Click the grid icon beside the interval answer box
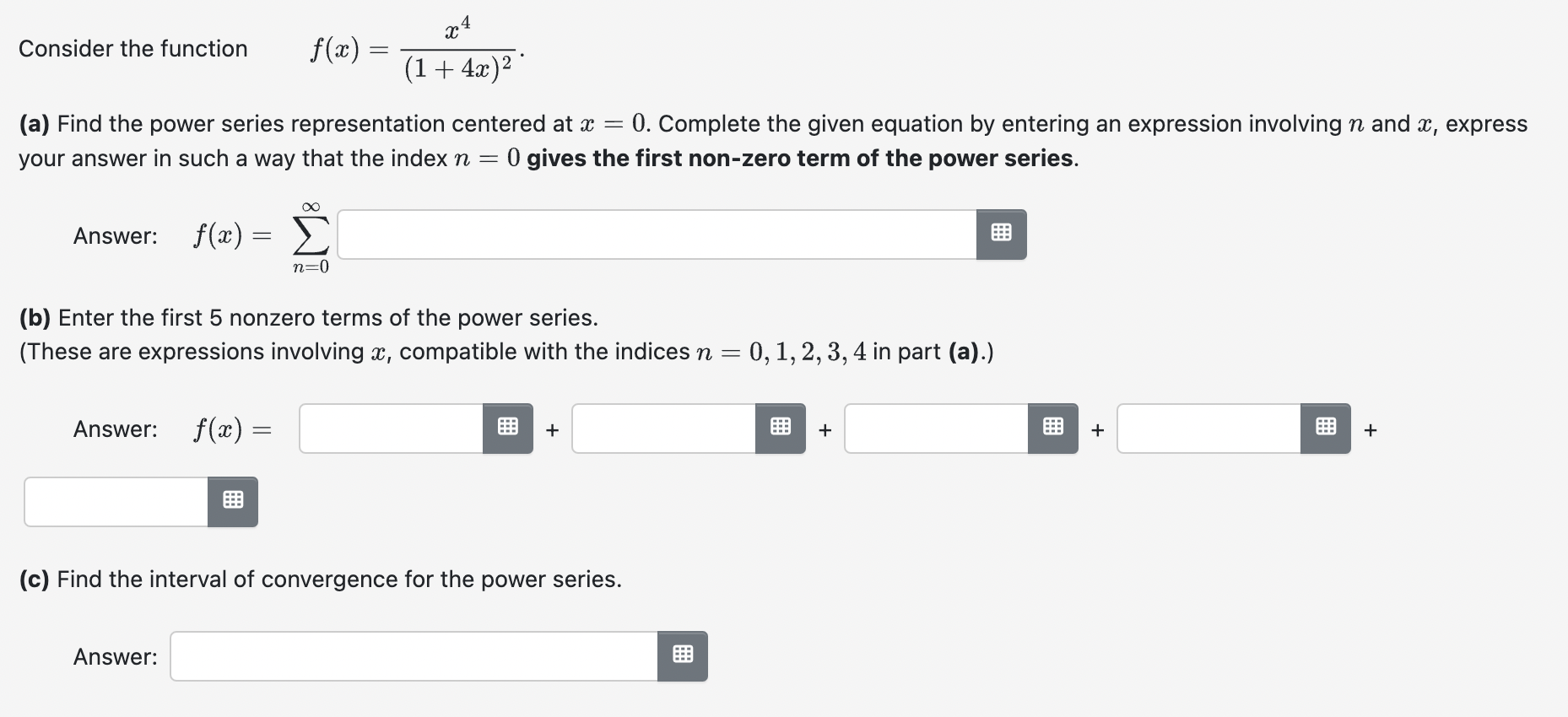The height and width of the screenshot is (717, 1568). (683, 655)
